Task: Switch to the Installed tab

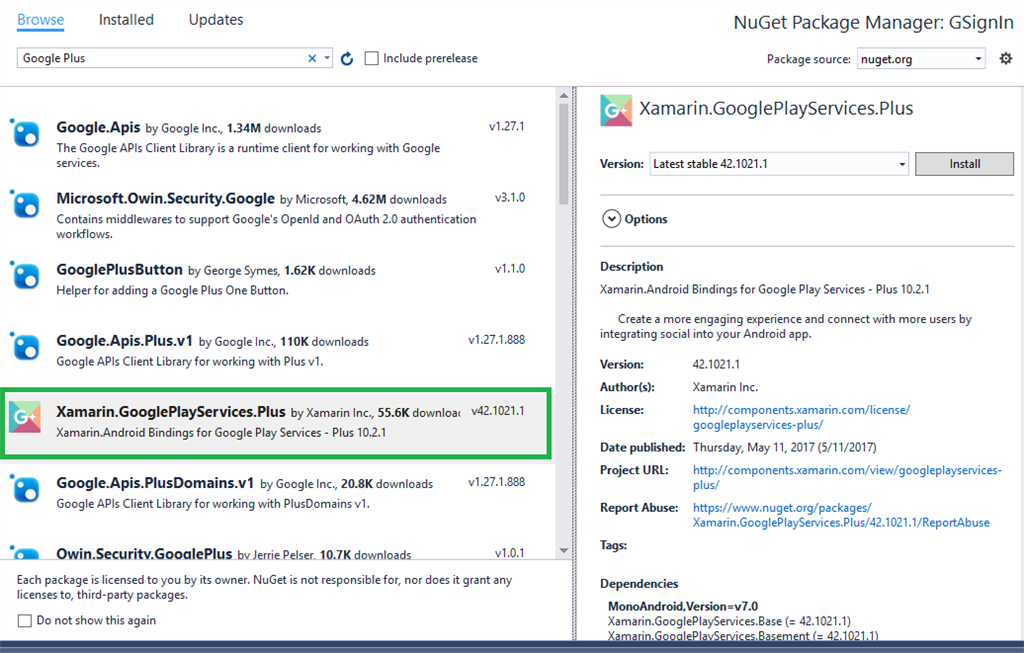Action: 126,20
